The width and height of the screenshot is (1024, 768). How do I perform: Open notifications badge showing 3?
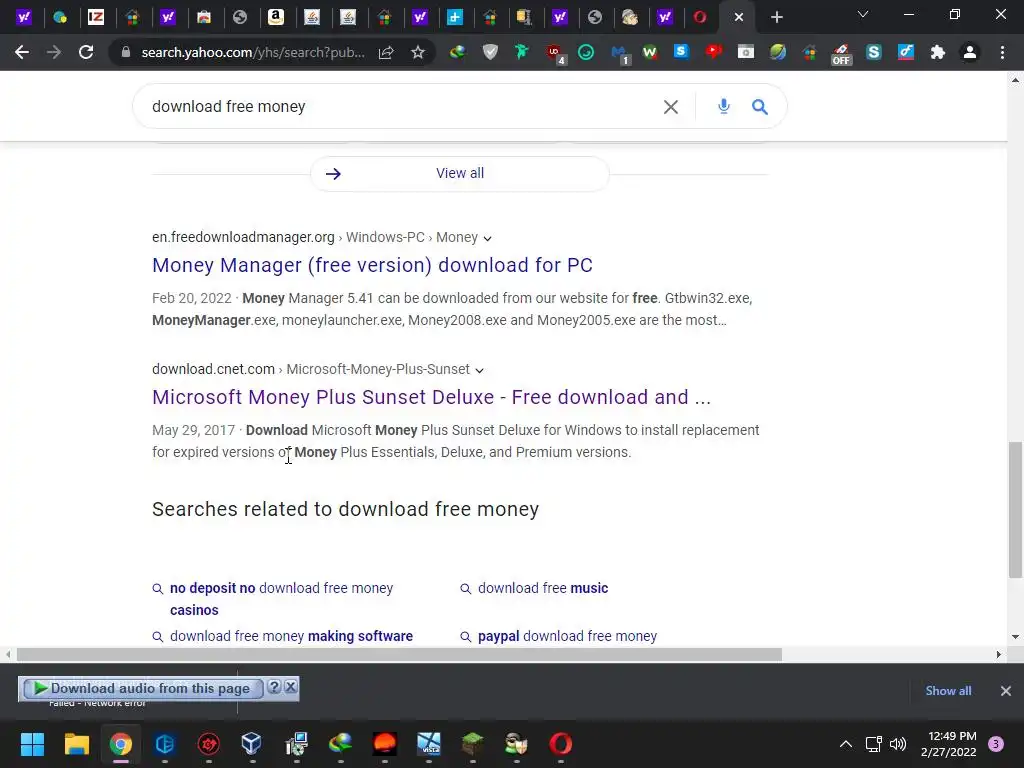[x=996, y=744]
